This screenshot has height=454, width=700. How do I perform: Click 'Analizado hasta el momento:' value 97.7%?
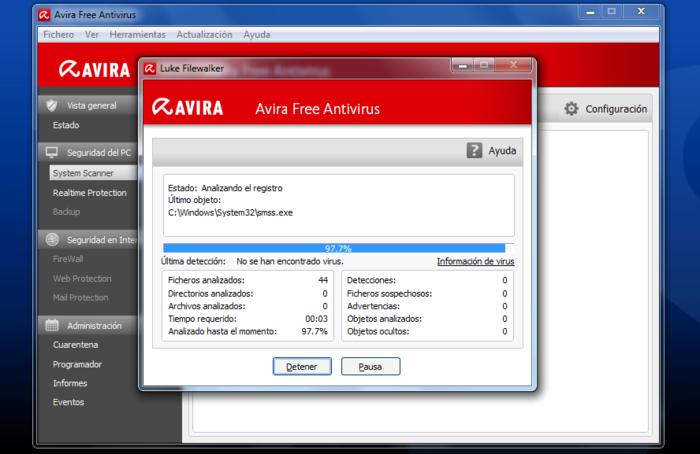click(314, 331)
